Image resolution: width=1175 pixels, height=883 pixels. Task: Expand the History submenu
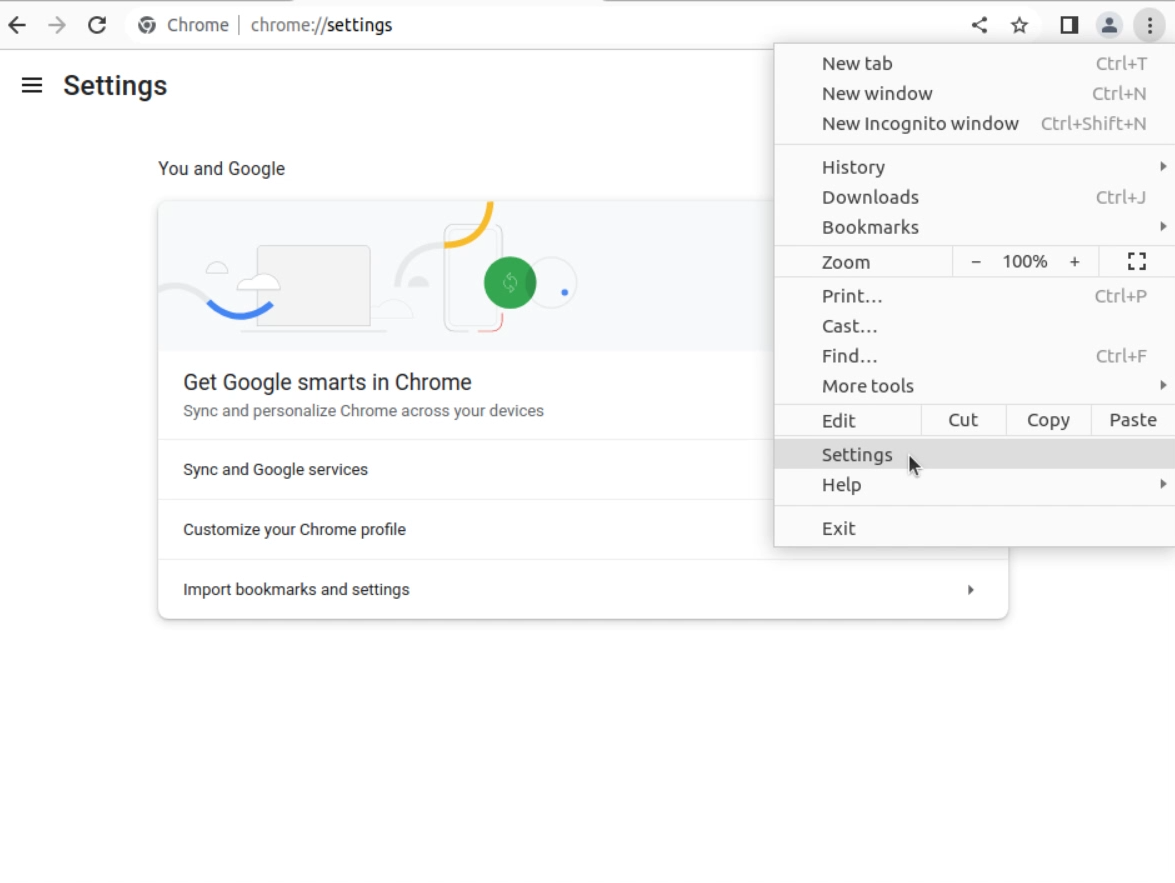974,167
